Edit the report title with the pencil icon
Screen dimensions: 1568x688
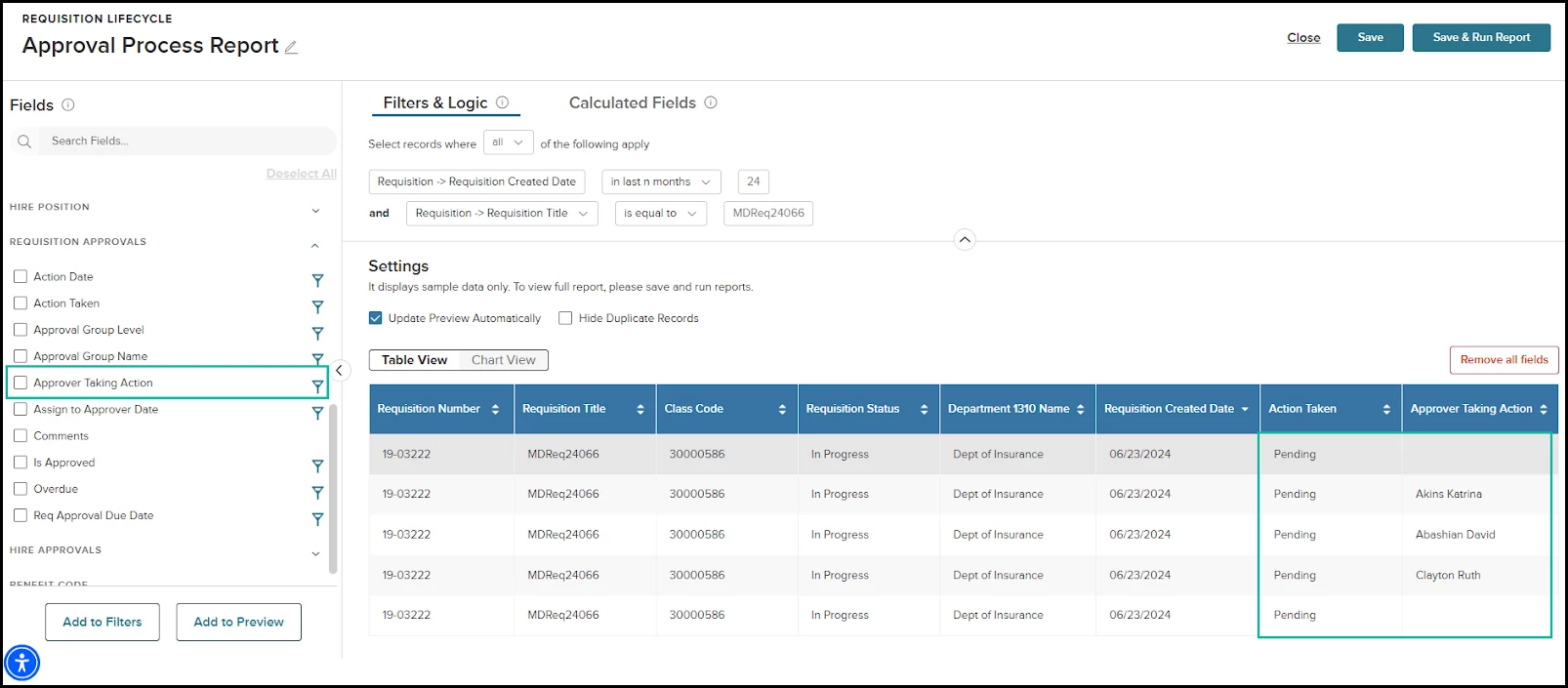coord(291,47)
